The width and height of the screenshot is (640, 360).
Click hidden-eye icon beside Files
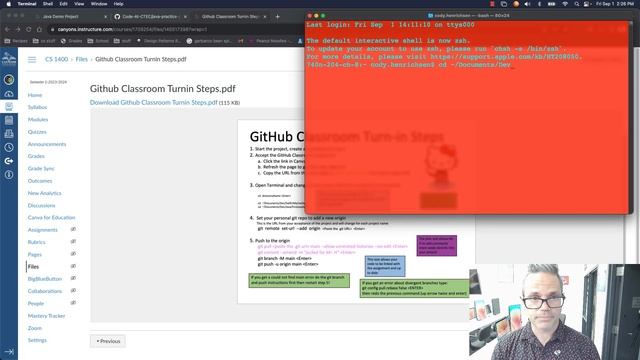pyautogui.click(x=73, y=266)
